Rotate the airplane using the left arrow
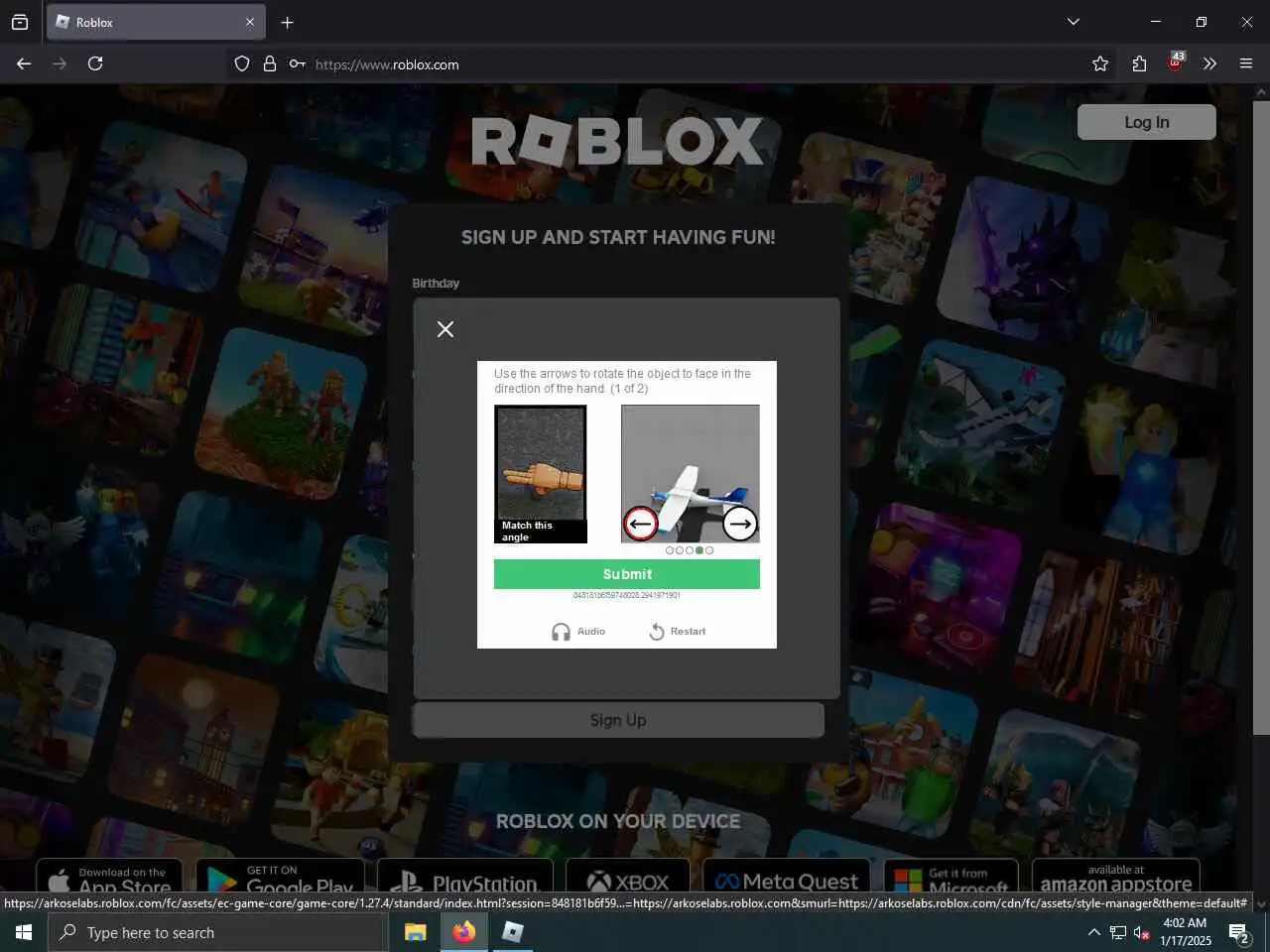Viewport: 1270px width, 952px height. [641, 524]
